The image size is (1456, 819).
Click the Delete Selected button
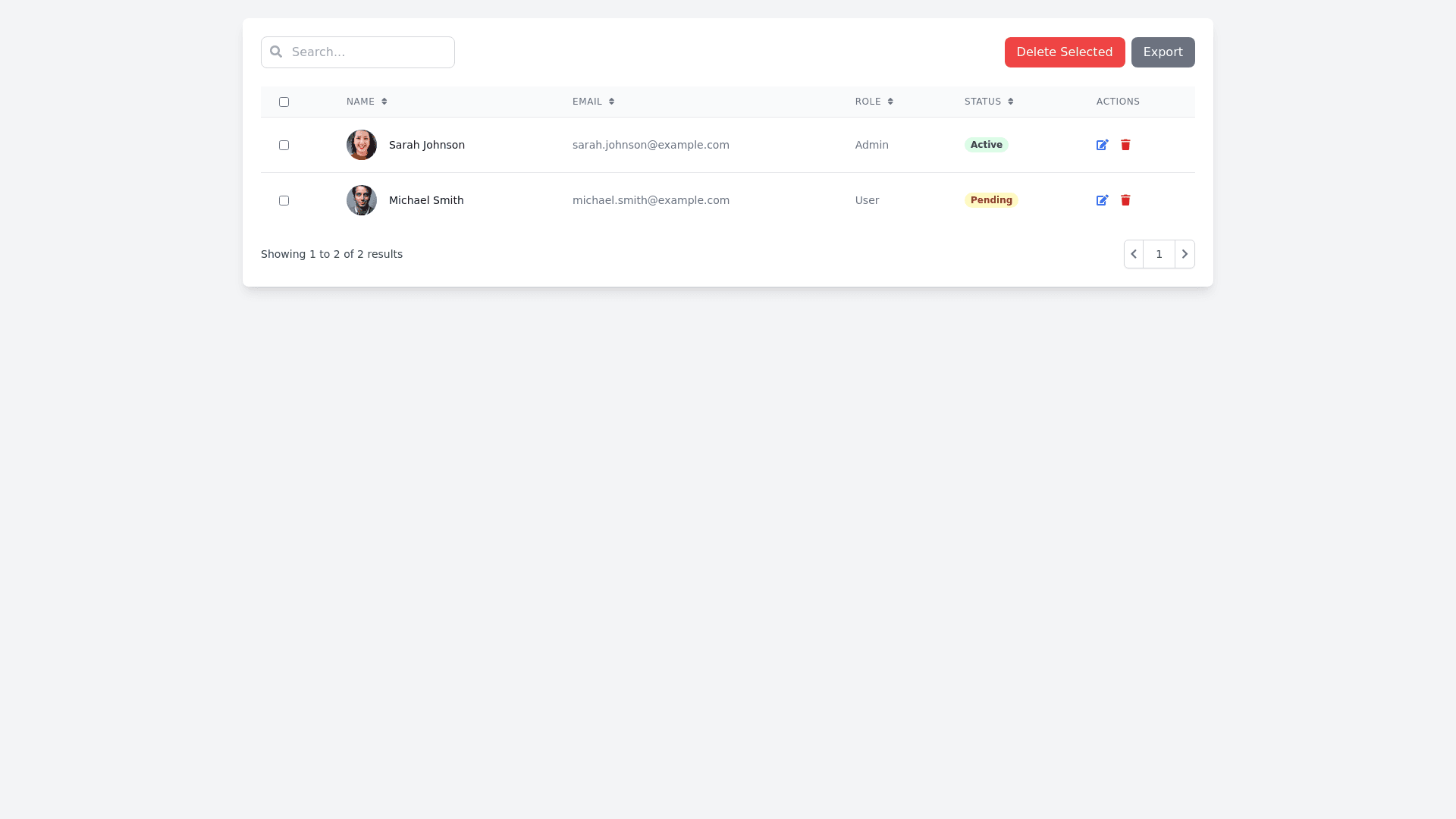pos(1064,52)
